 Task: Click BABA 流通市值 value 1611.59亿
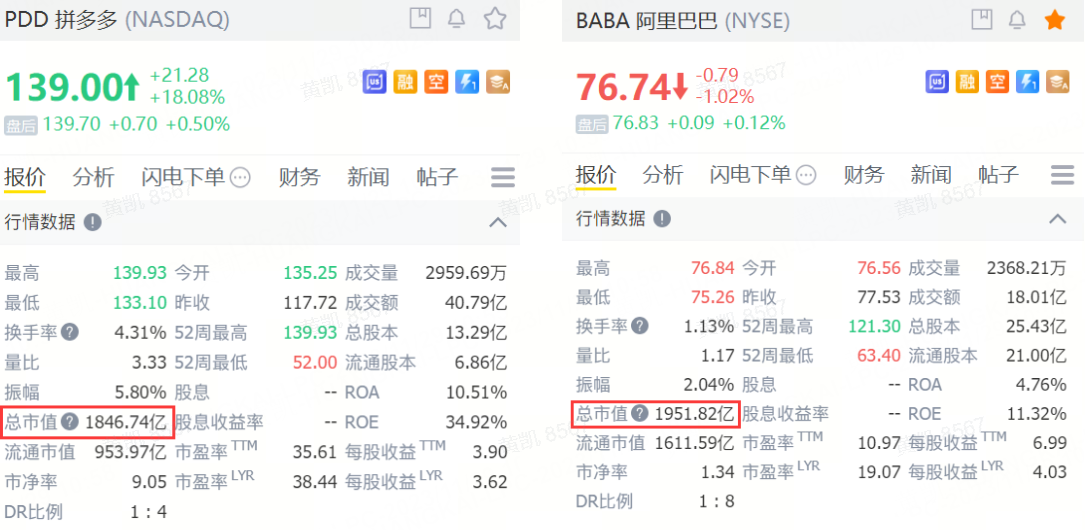(x=693, y=444)
